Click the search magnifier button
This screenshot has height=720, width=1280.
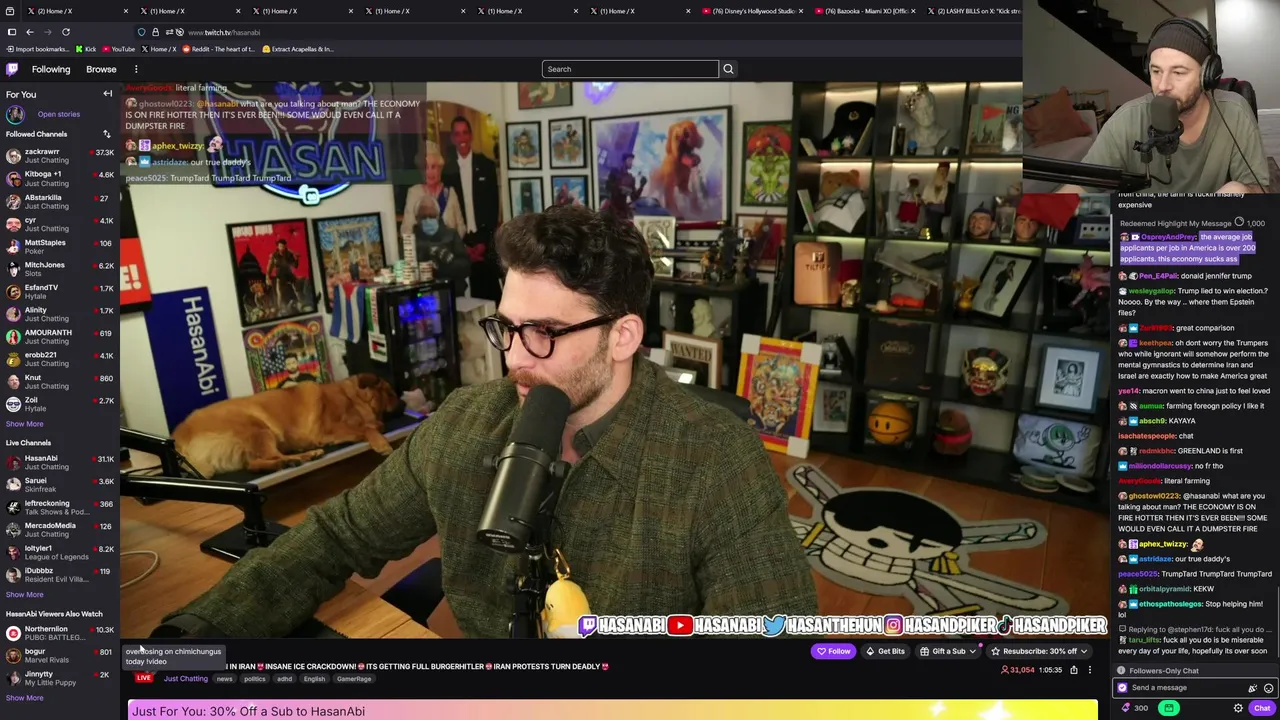pyautogui.click(x=728, y=69)
